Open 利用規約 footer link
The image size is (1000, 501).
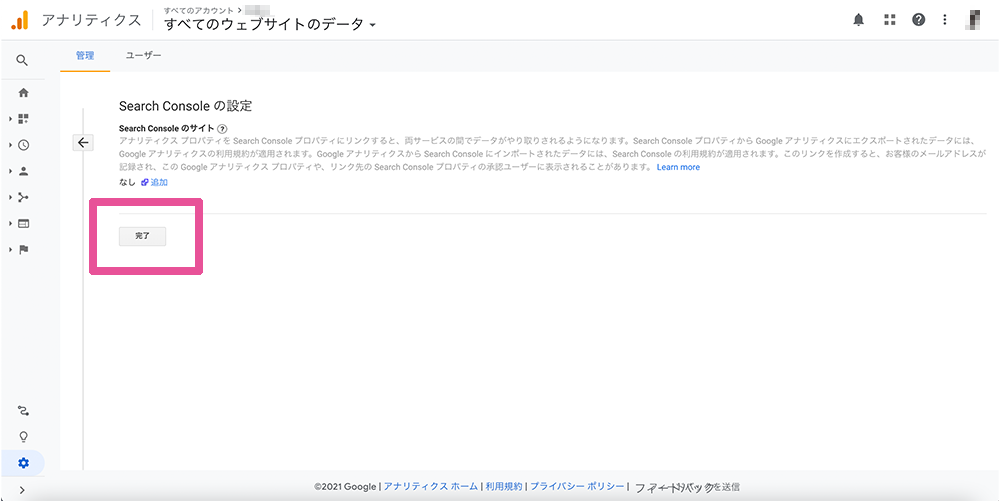tap(504, 486)
